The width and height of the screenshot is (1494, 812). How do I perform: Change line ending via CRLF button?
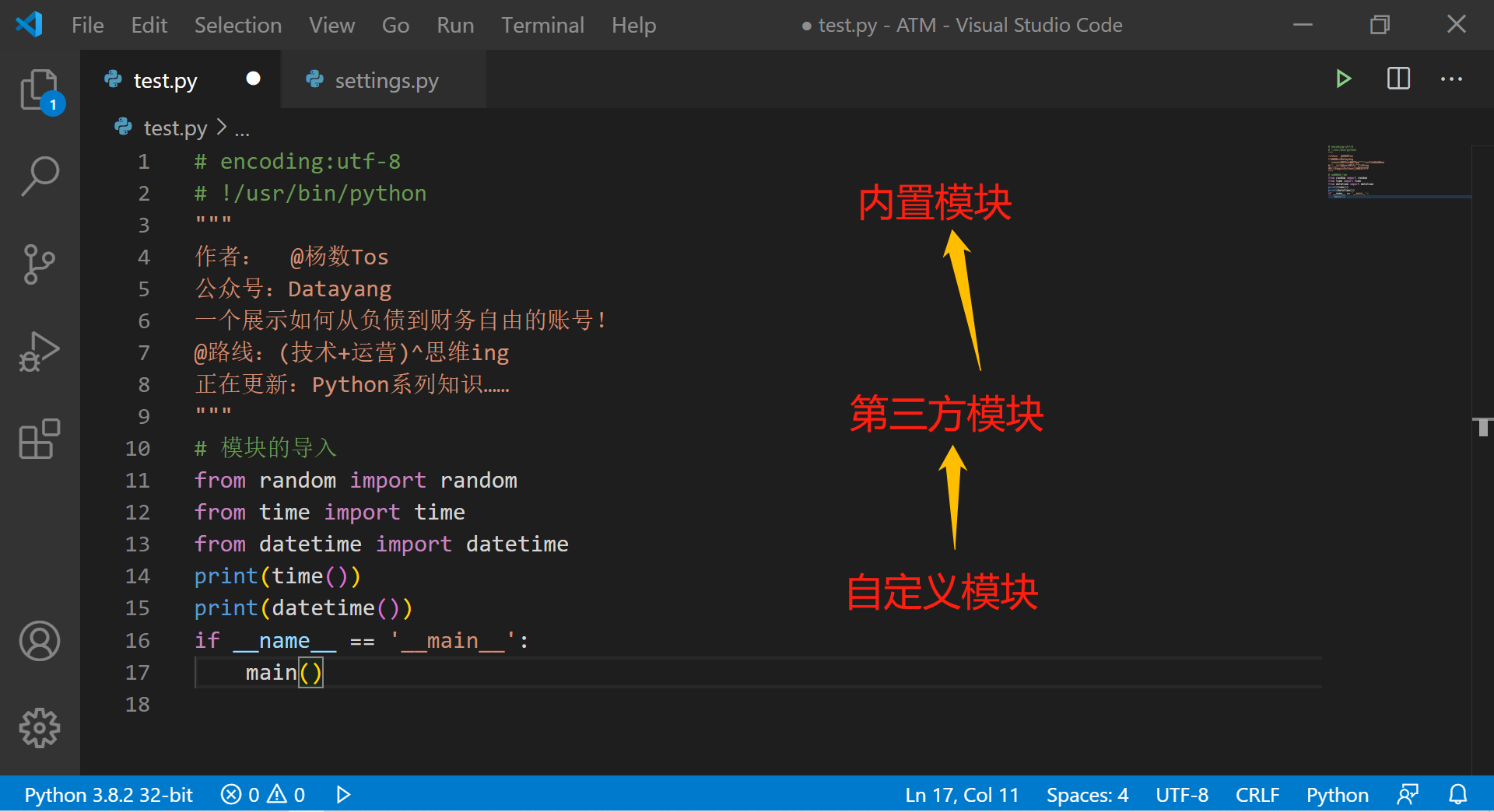[1257, 794]
